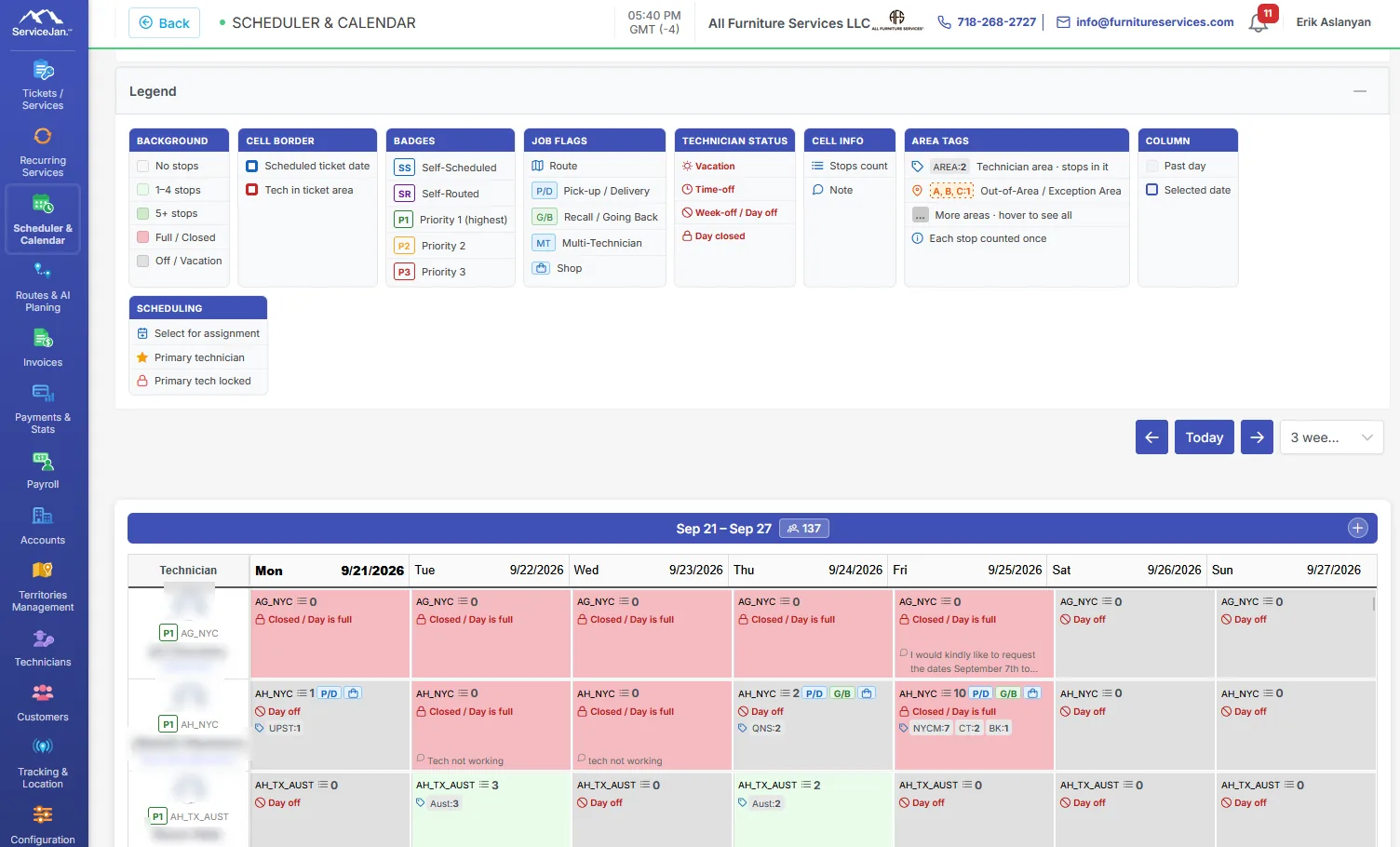This screenshot has width=1400, height=847.
Task: Click the Today button
Action: coord(1205,437)
